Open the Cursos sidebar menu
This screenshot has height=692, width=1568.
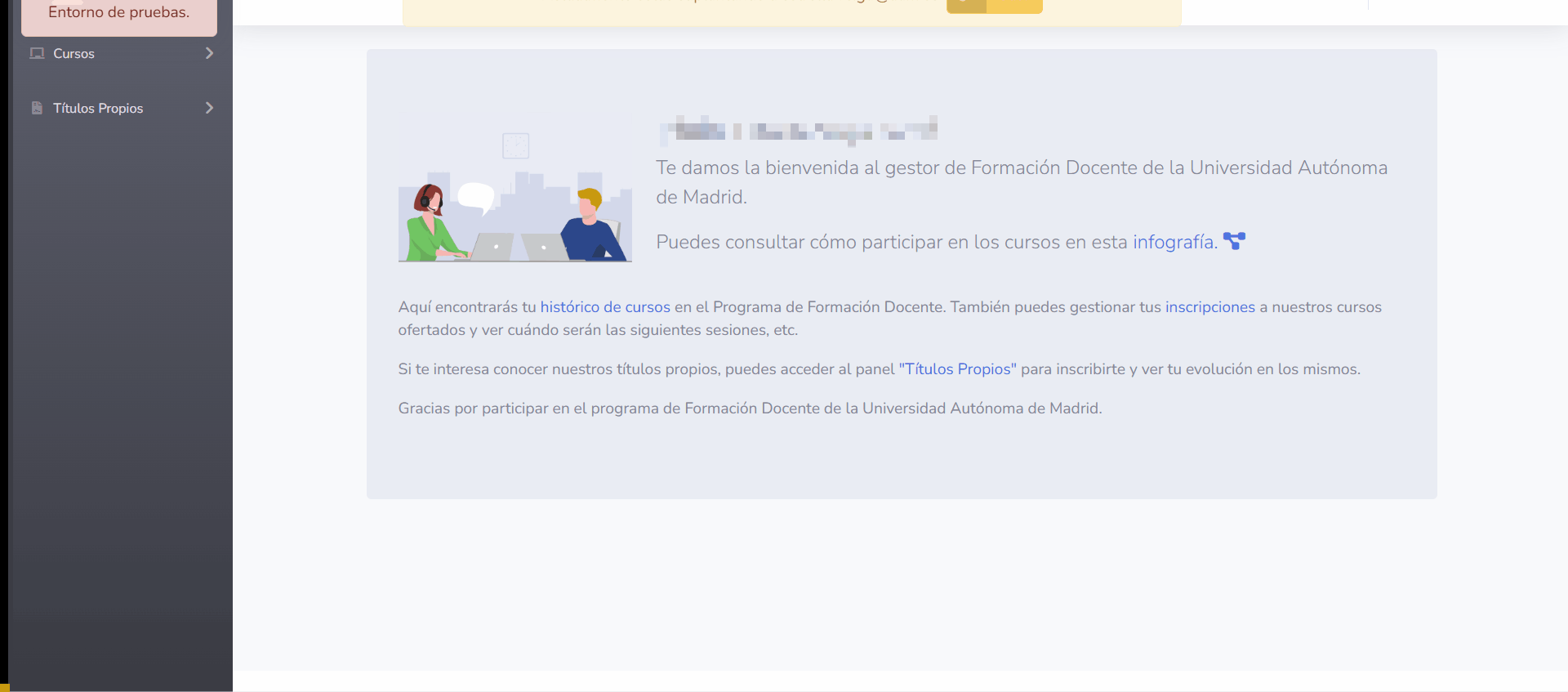coord(73,54)
